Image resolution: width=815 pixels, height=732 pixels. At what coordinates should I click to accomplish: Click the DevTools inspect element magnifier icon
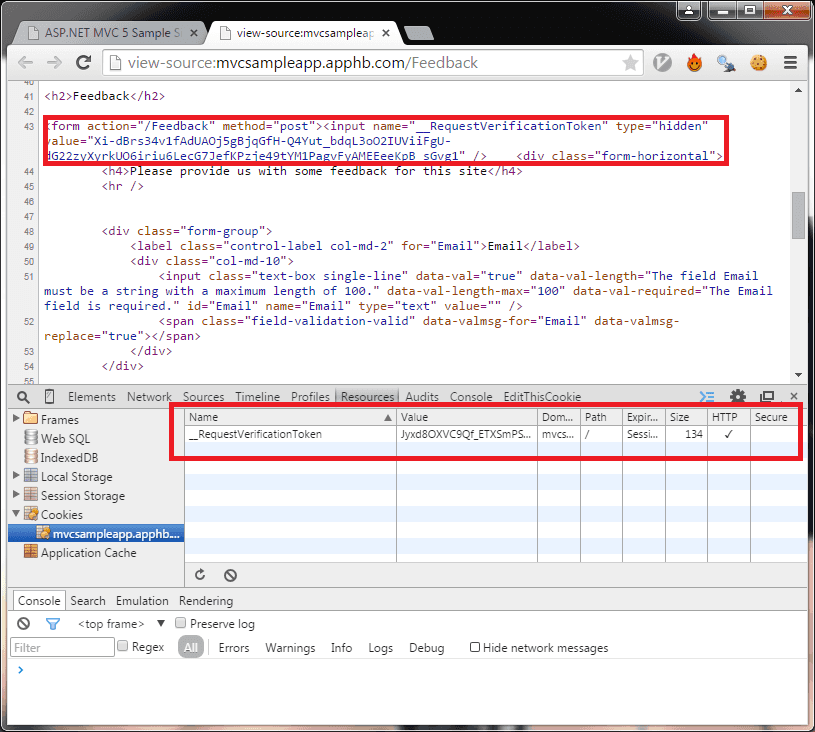25,397
